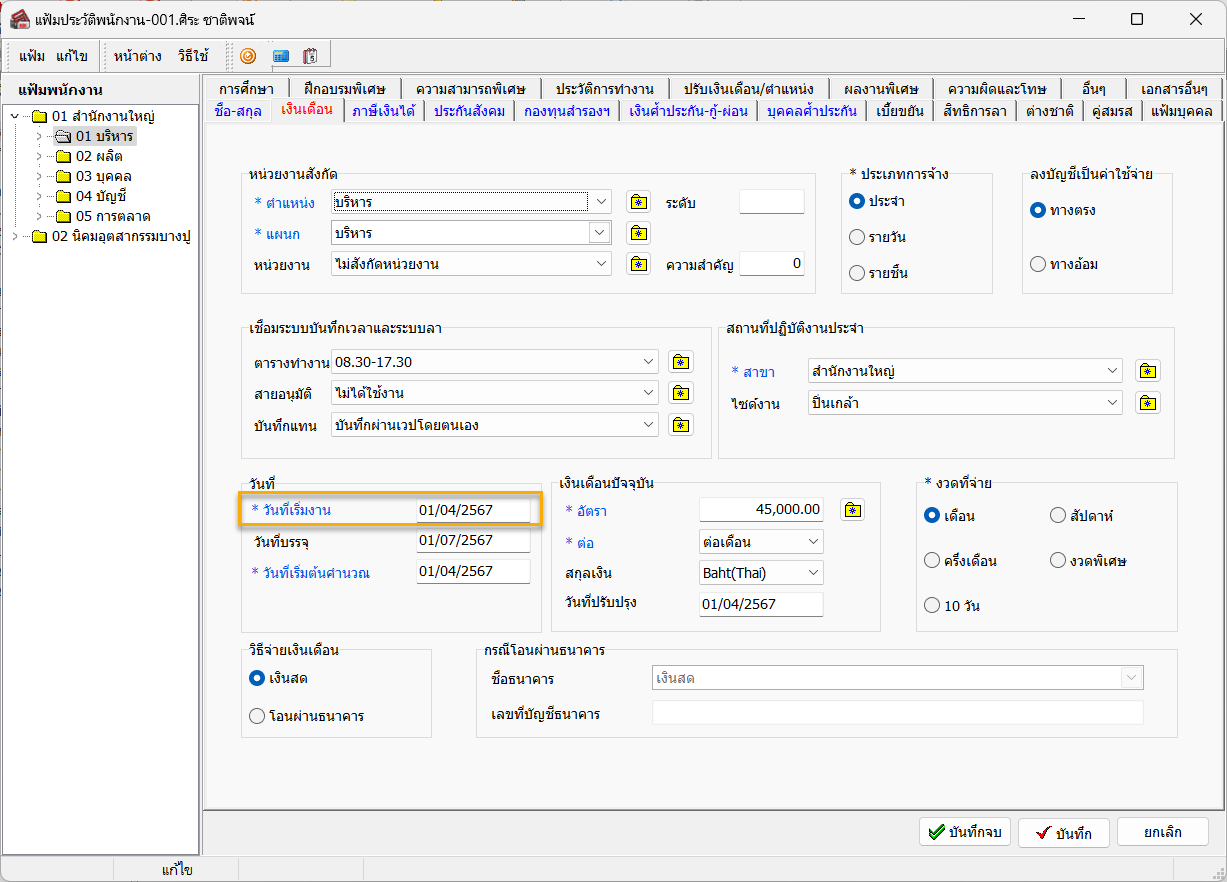Open the blue calculator icon in the toolbar

click(x=281, y=56)
